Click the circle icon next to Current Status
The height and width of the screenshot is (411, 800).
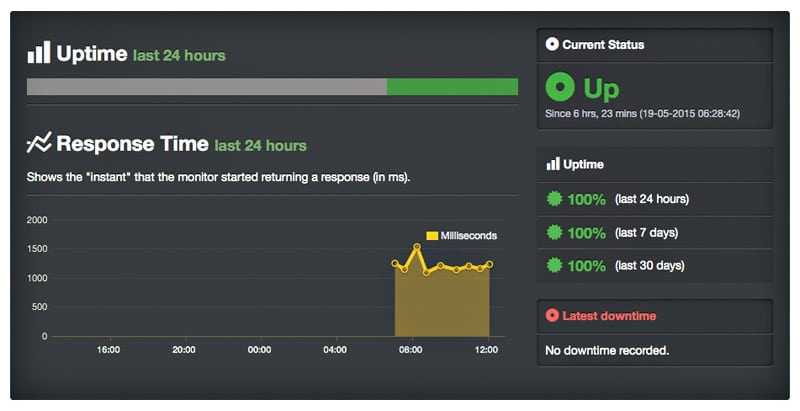point(552,44)
